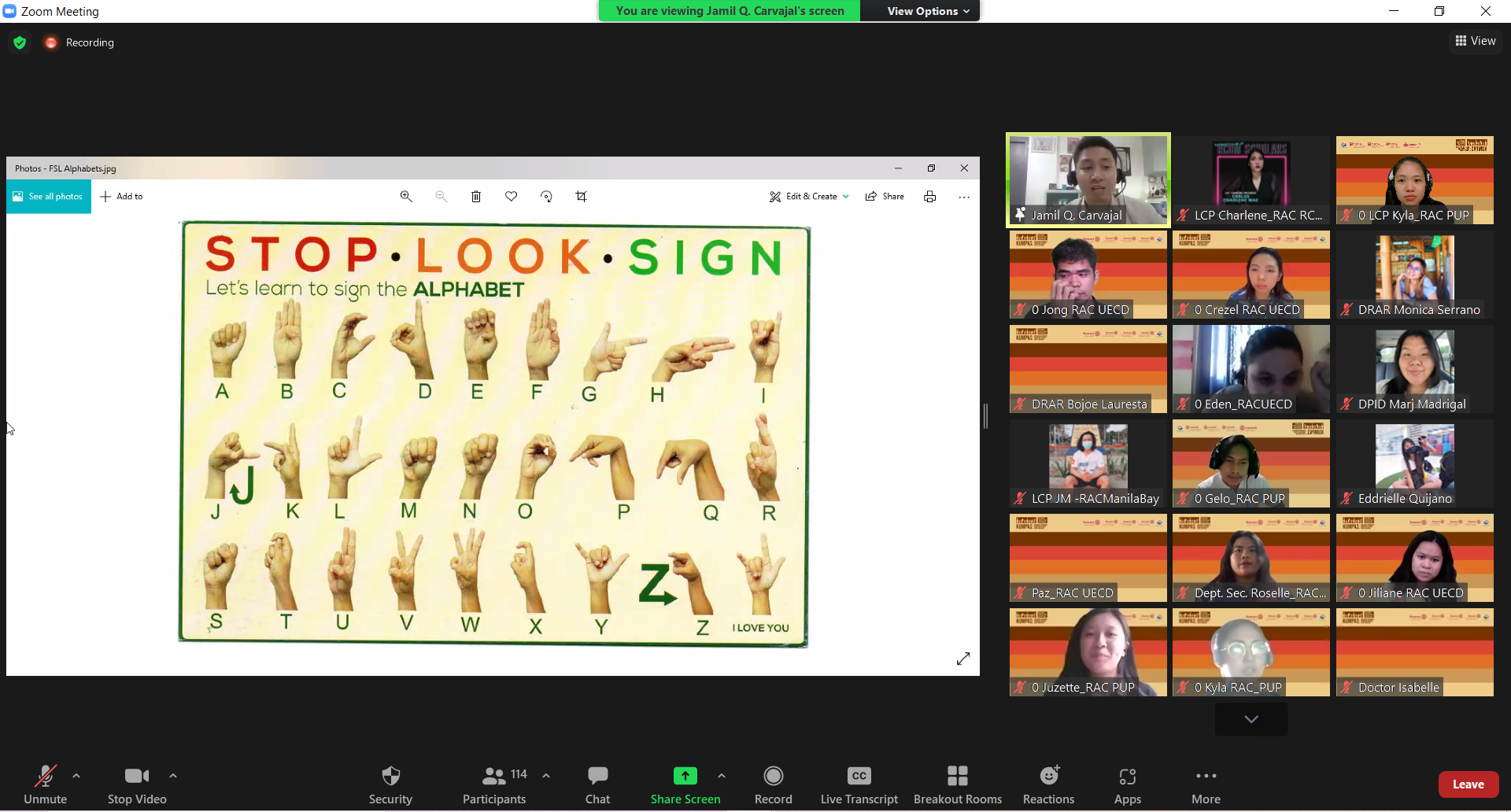Click See all photos
1511x812 pixels.
point(48,196)
